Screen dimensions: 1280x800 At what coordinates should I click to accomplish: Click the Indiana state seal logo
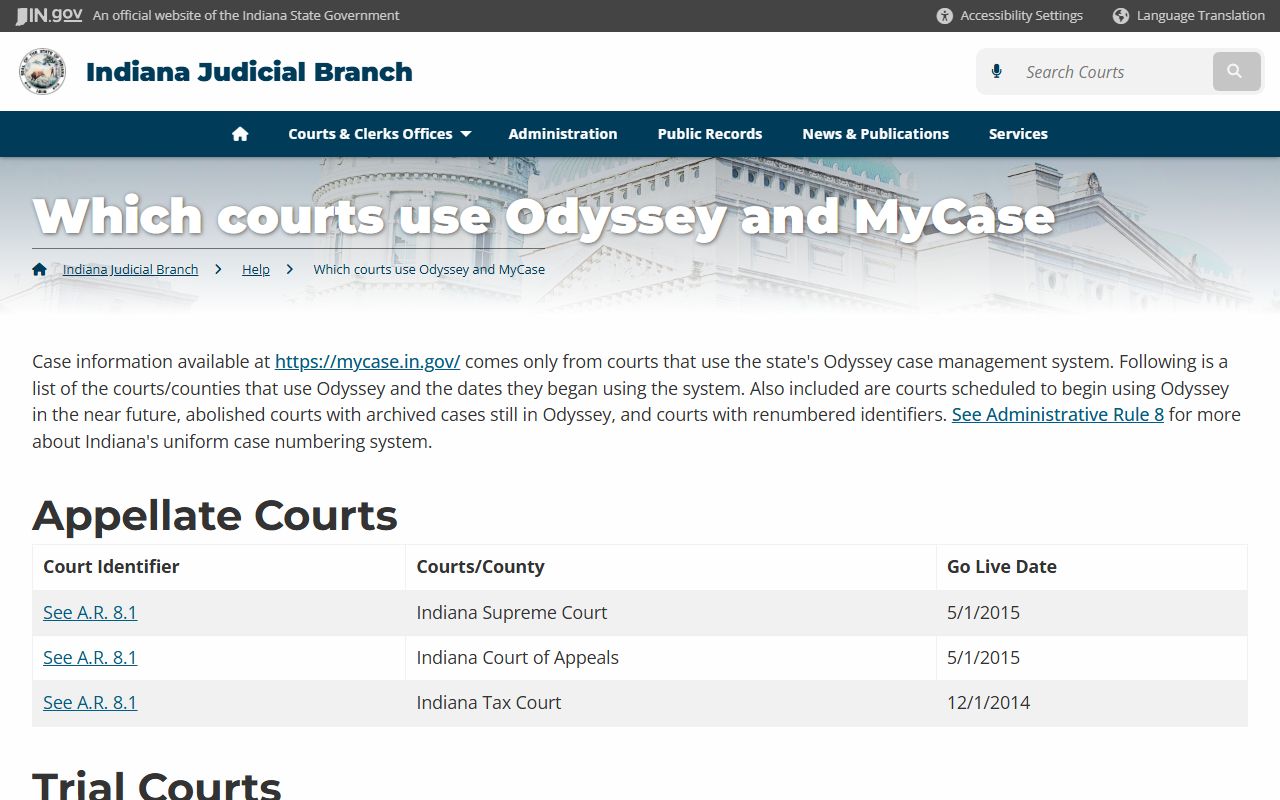pos(42,72)
